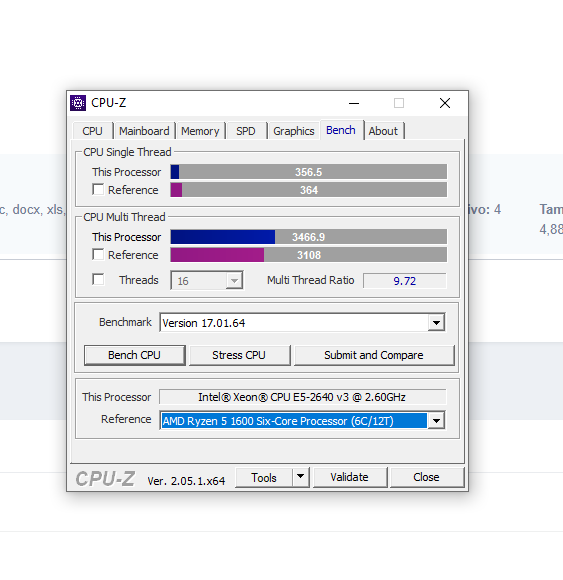Tick the Threads checkbox

[x=98, y=279]
